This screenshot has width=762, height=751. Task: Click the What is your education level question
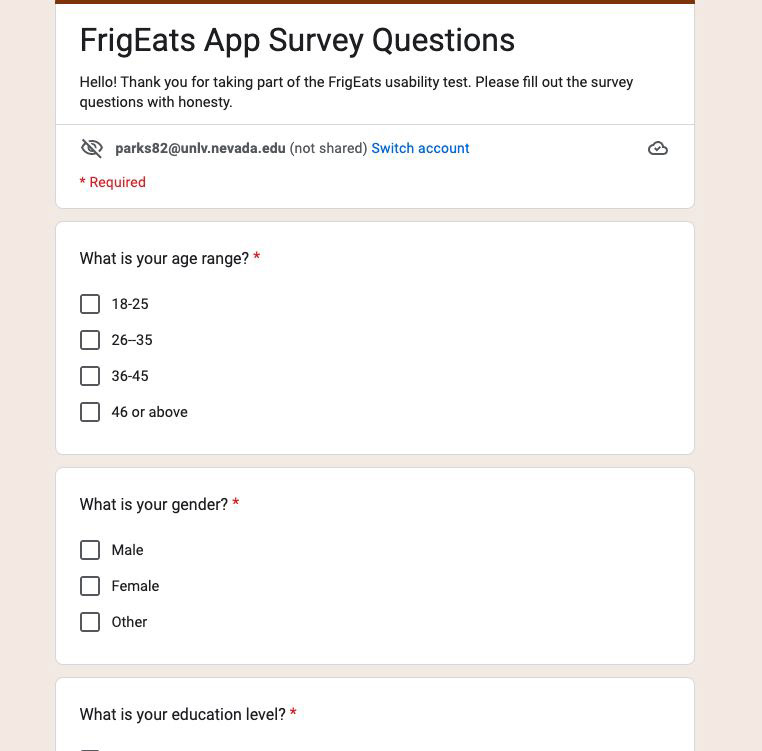click(182, 714)
